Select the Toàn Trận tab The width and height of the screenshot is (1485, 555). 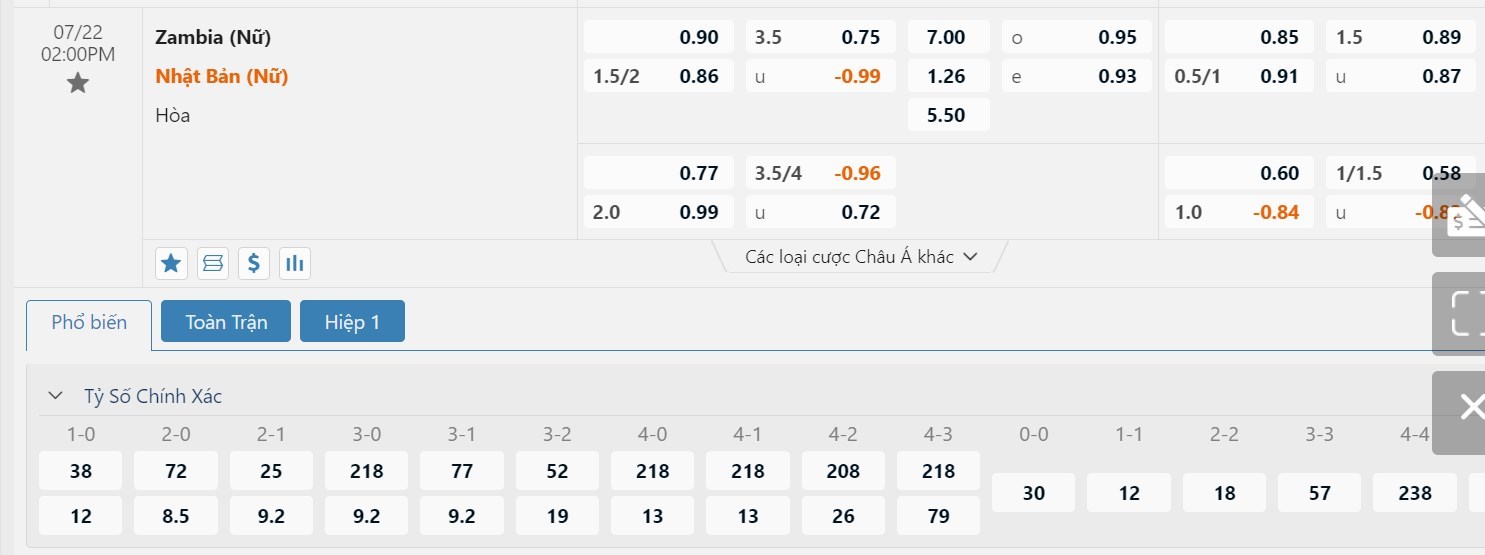pyautogui.click(x=226, y=323)
